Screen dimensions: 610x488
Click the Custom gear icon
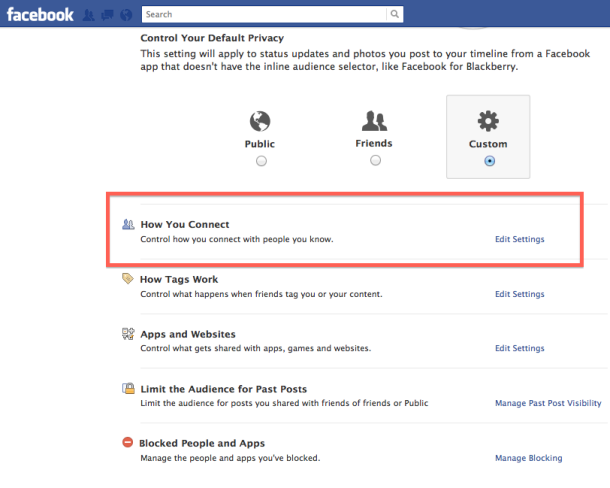[x=489, y=121]
